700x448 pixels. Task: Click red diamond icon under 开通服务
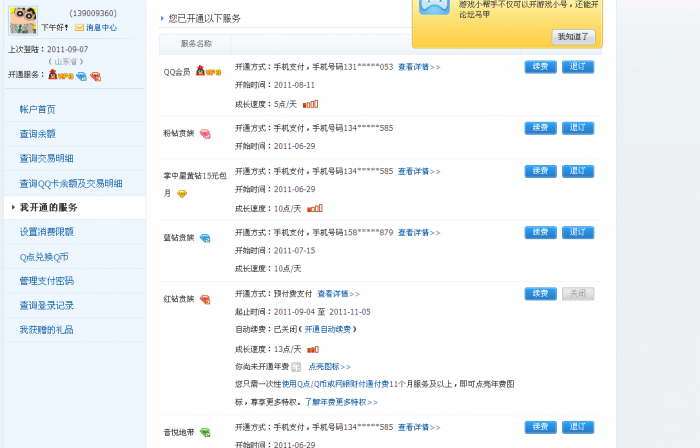pyautogui.click(x=96, y=76)
